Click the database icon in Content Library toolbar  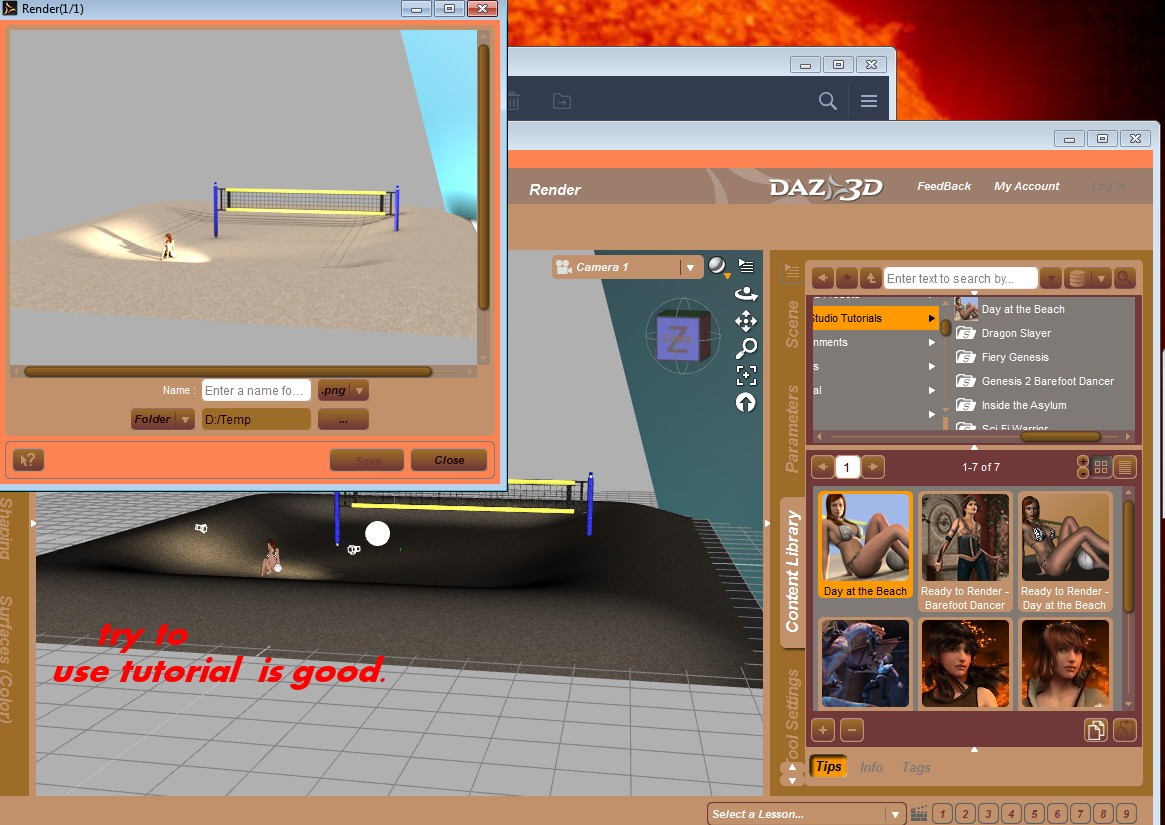coord(1076,279)
